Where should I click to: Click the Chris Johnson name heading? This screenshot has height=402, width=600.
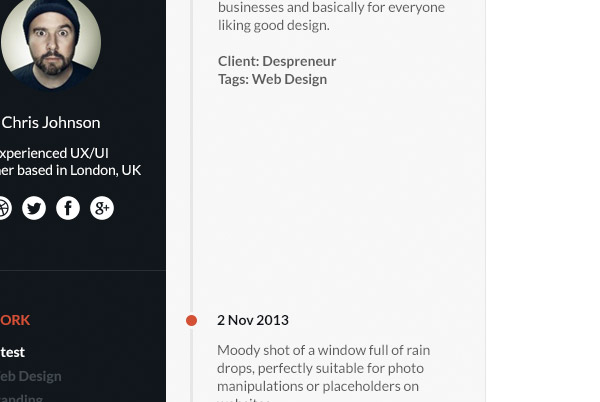pyautogui.click(x=51, y=123)
